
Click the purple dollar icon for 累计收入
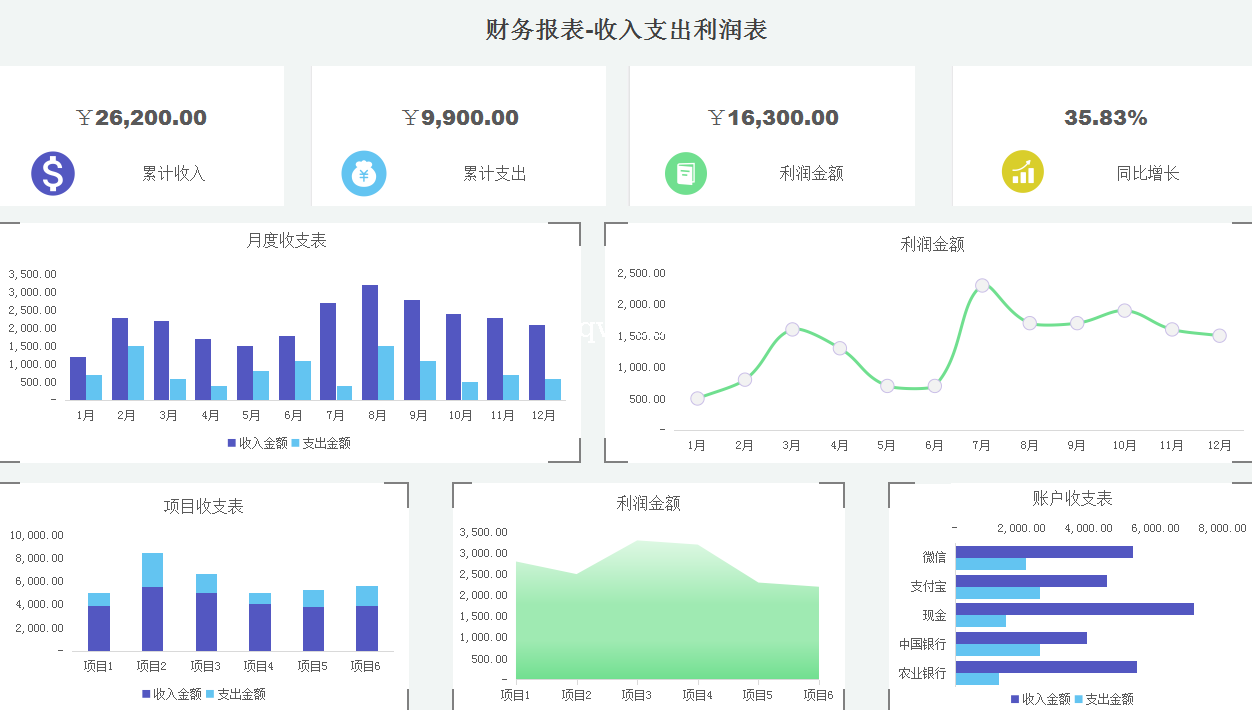pyautogui.click(x=53, y=174)
